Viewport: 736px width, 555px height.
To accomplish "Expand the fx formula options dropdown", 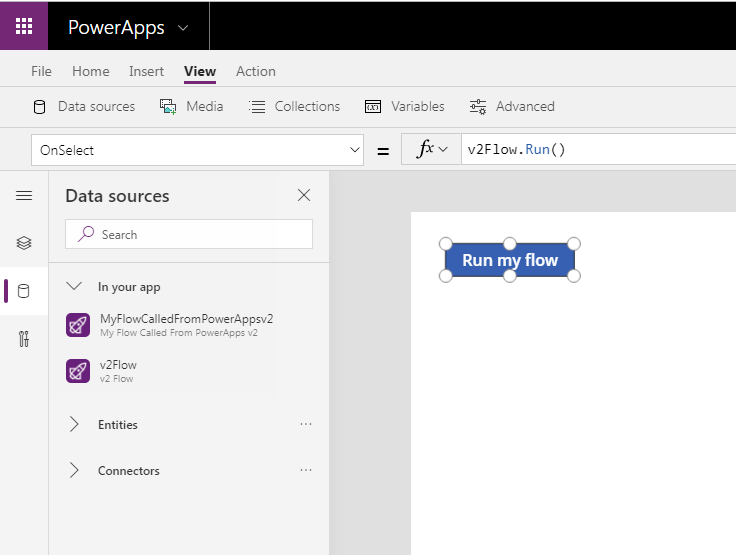I will click(x=431, y=149).
